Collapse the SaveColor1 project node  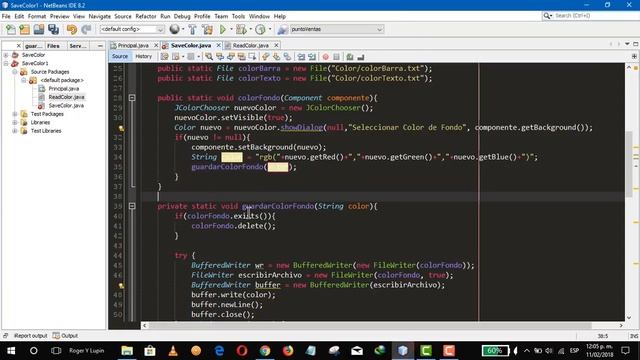point(6,63)
